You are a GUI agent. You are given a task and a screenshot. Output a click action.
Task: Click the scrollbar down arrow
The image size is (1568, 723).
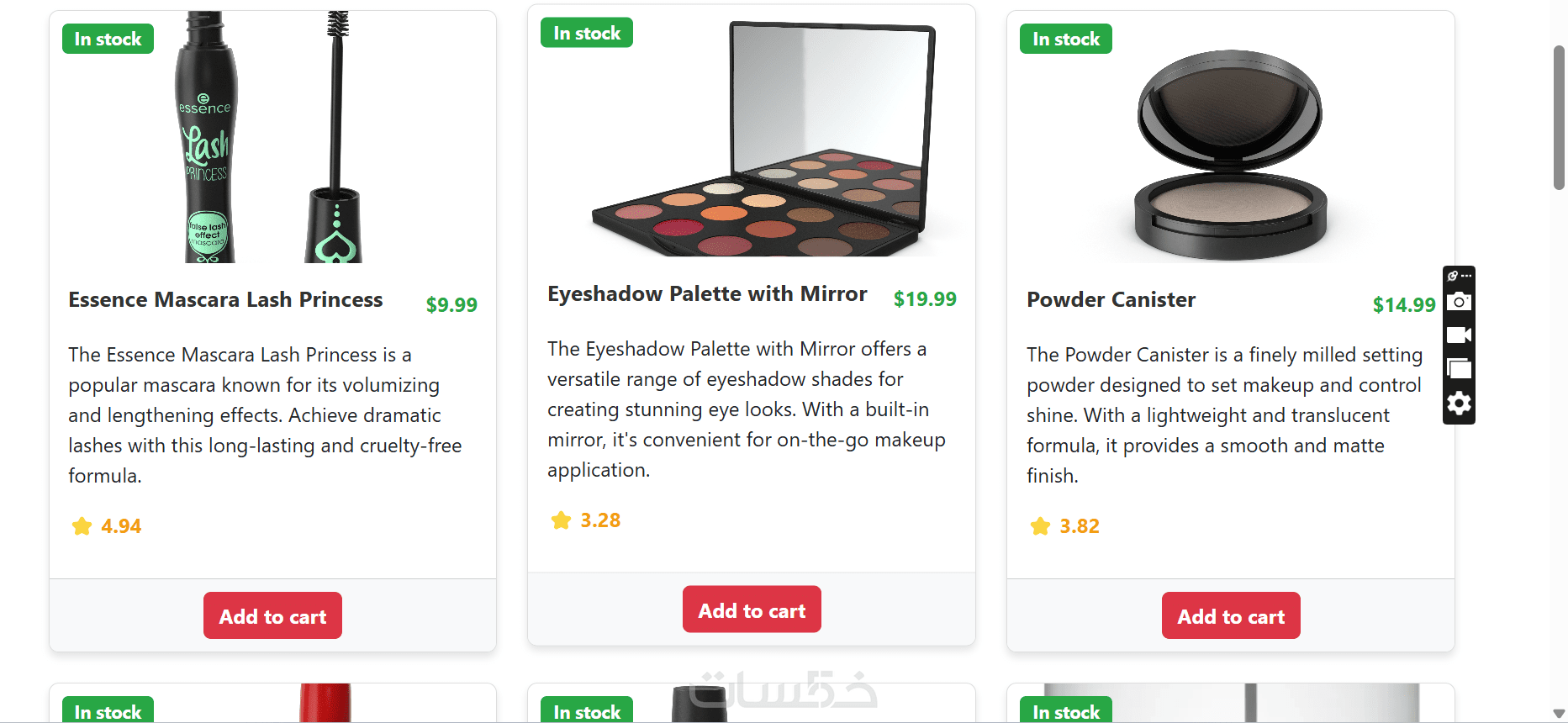1559,714
